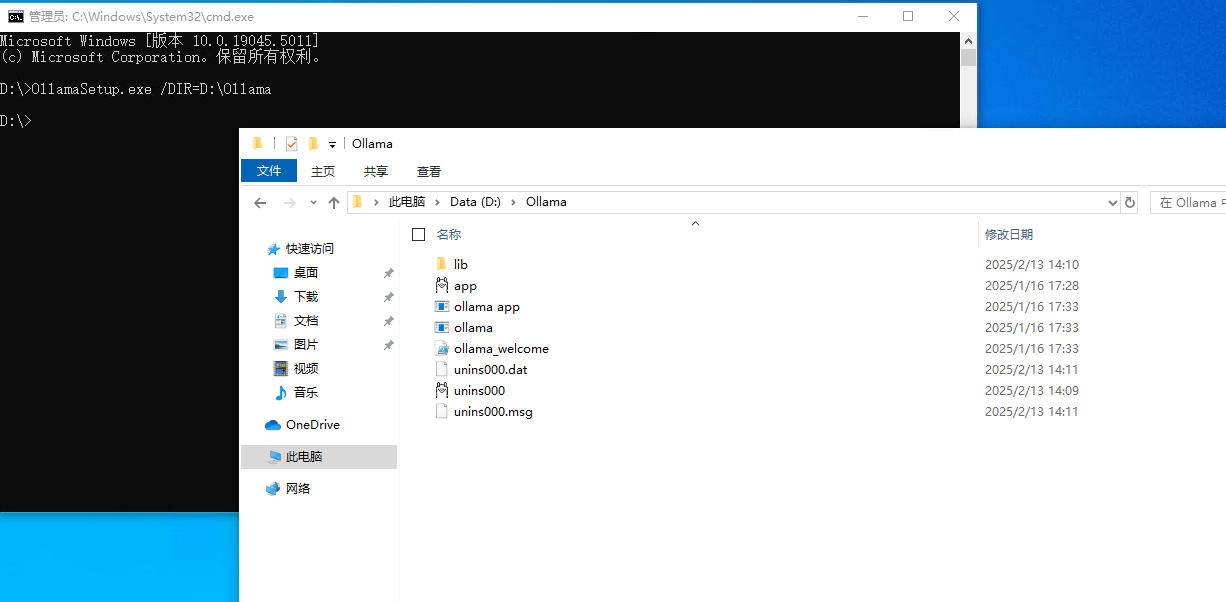This screenshot has height=602, width=1226.
Task: Click the Properties quick access toolbar icon
Action: [x=291, y=144]
